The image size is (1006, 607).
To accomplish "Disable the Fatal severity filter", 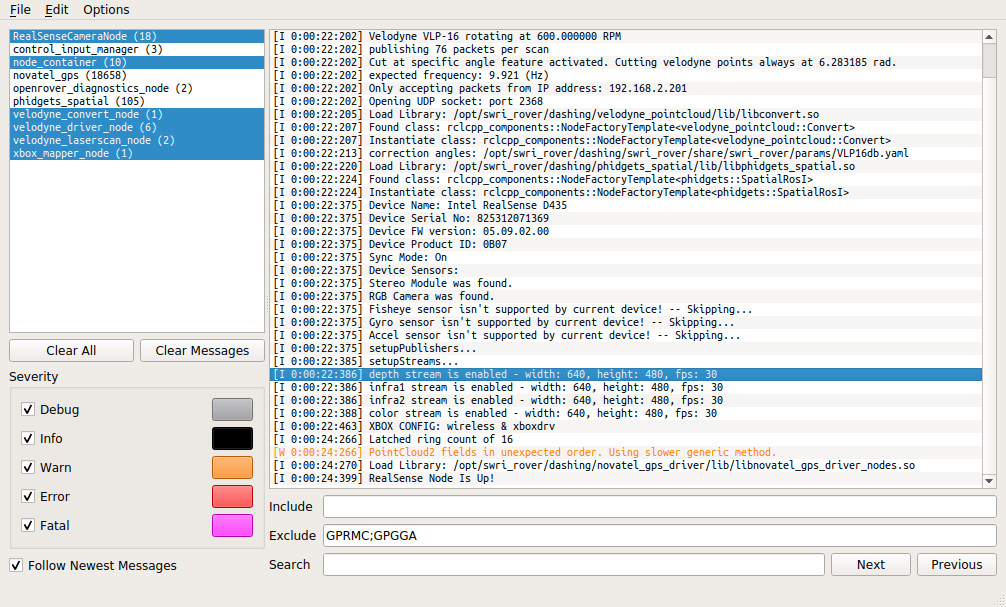I will click(x=28, y=525).
